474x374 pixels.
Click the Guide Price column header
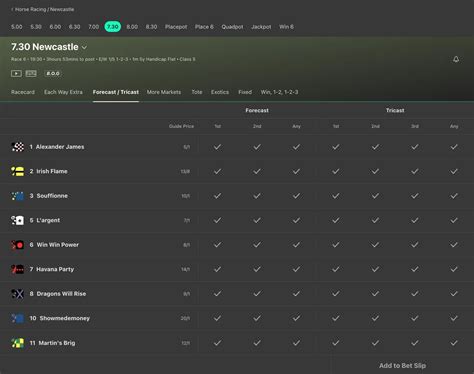pos(181,126)
